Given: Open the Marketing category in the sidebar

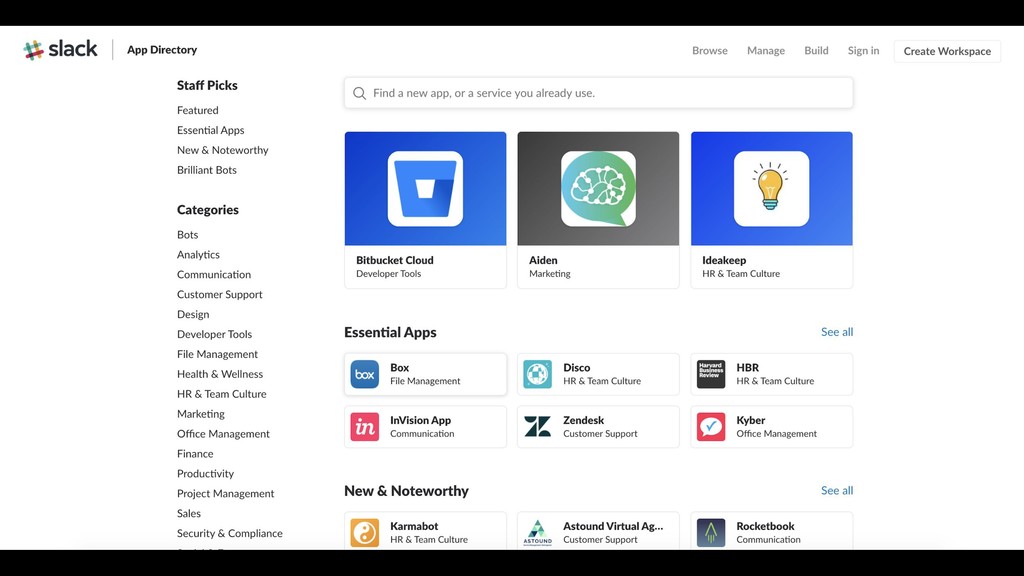Looking at the screenshot, I should (x=200, y=414).
